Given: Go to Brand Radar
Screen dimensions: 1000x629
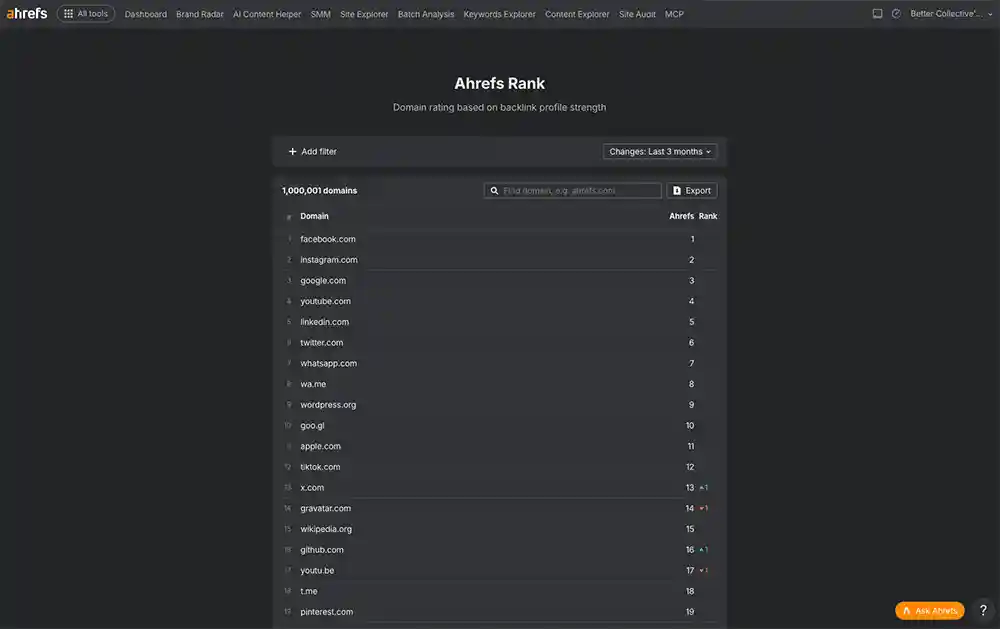Looking at the screenshot, I should (x=200, y=14).
